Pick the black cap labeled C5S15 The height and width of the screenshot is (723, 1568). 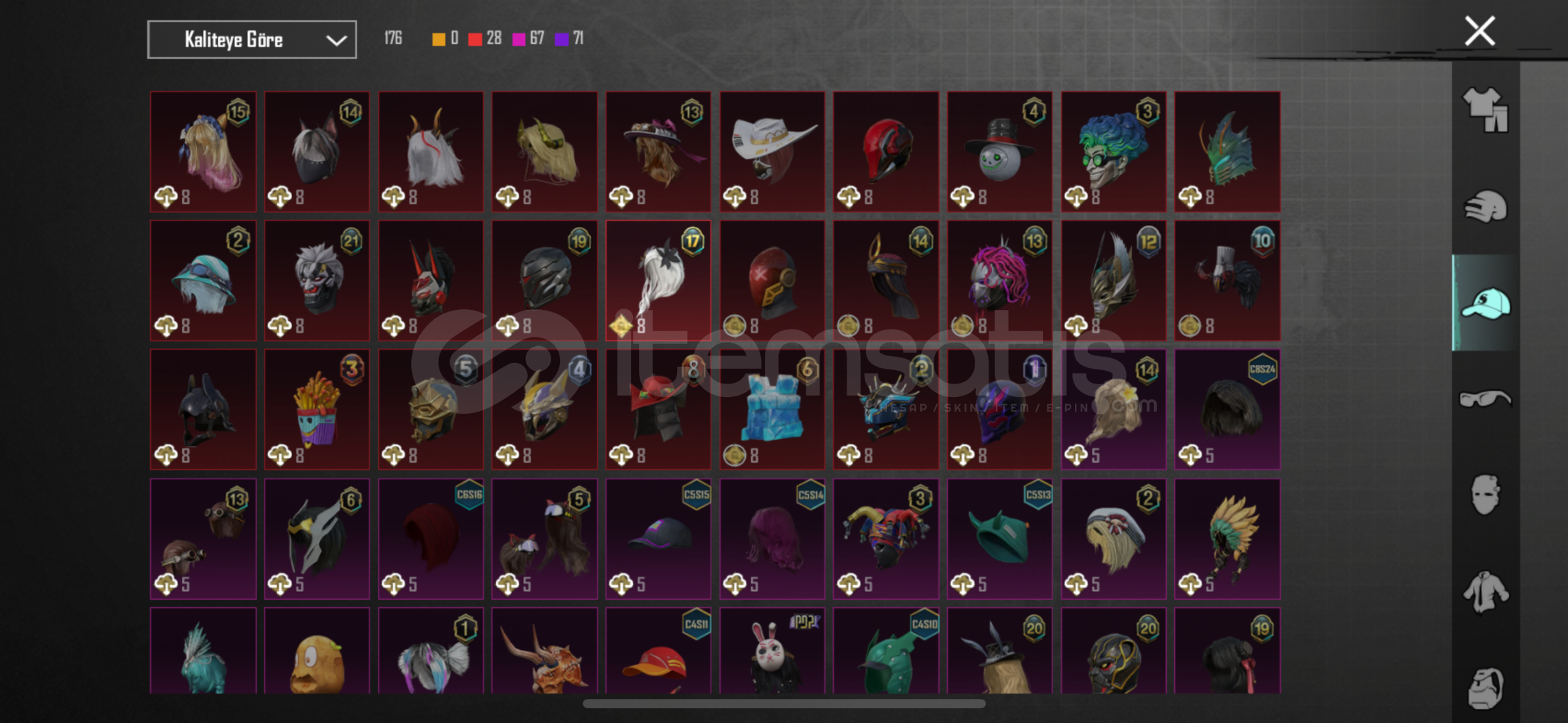[x=658, y=538]
